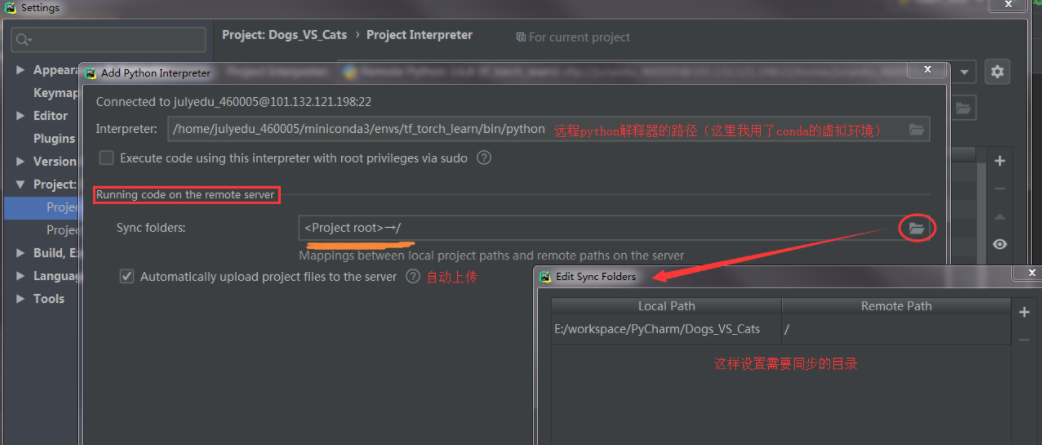
Task: Click the minus icon to uninstall package
Action: click(999, 189)
